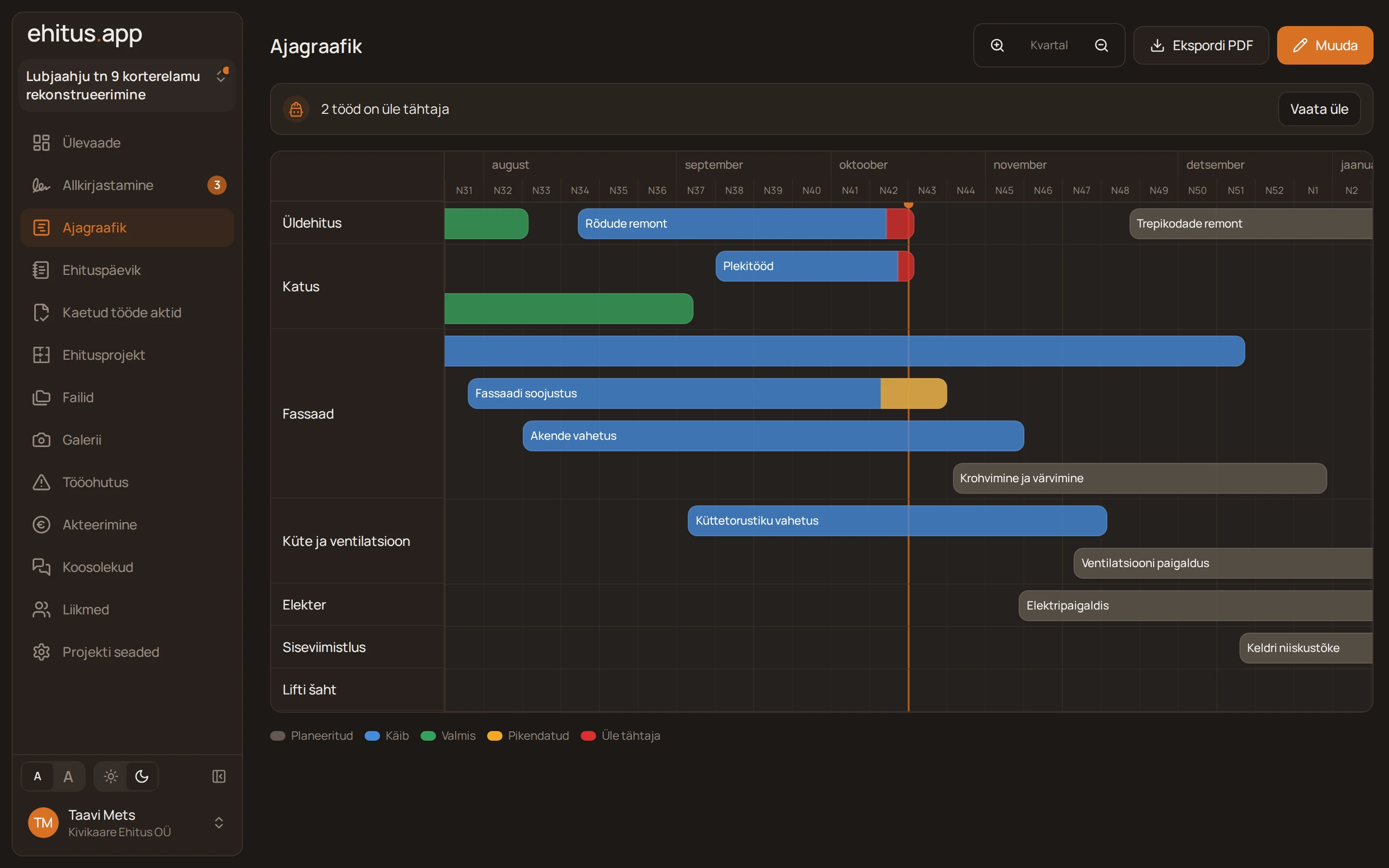Click the zoom in magnifier icon

point(997,45)
